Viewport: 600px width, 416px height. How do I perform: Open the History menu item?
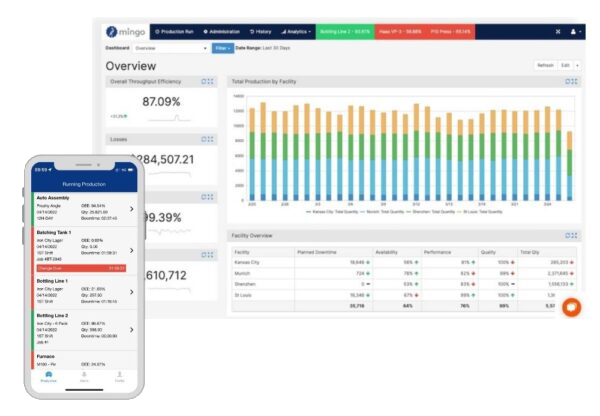pyautogui.click(x=261, y=32)
